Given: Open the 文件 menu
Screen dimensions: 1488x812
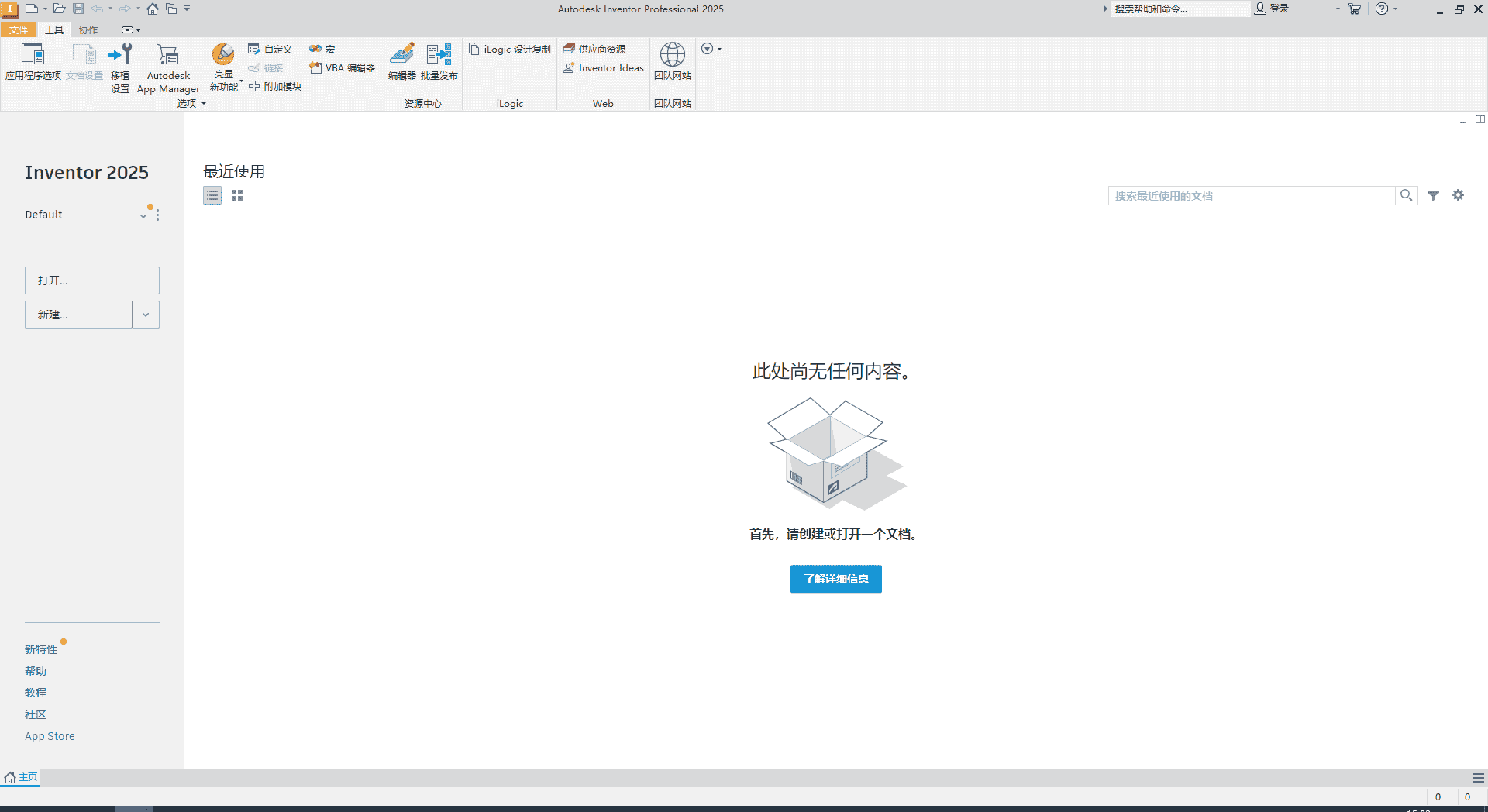Looking at the screenshot, I should (19, 29).
